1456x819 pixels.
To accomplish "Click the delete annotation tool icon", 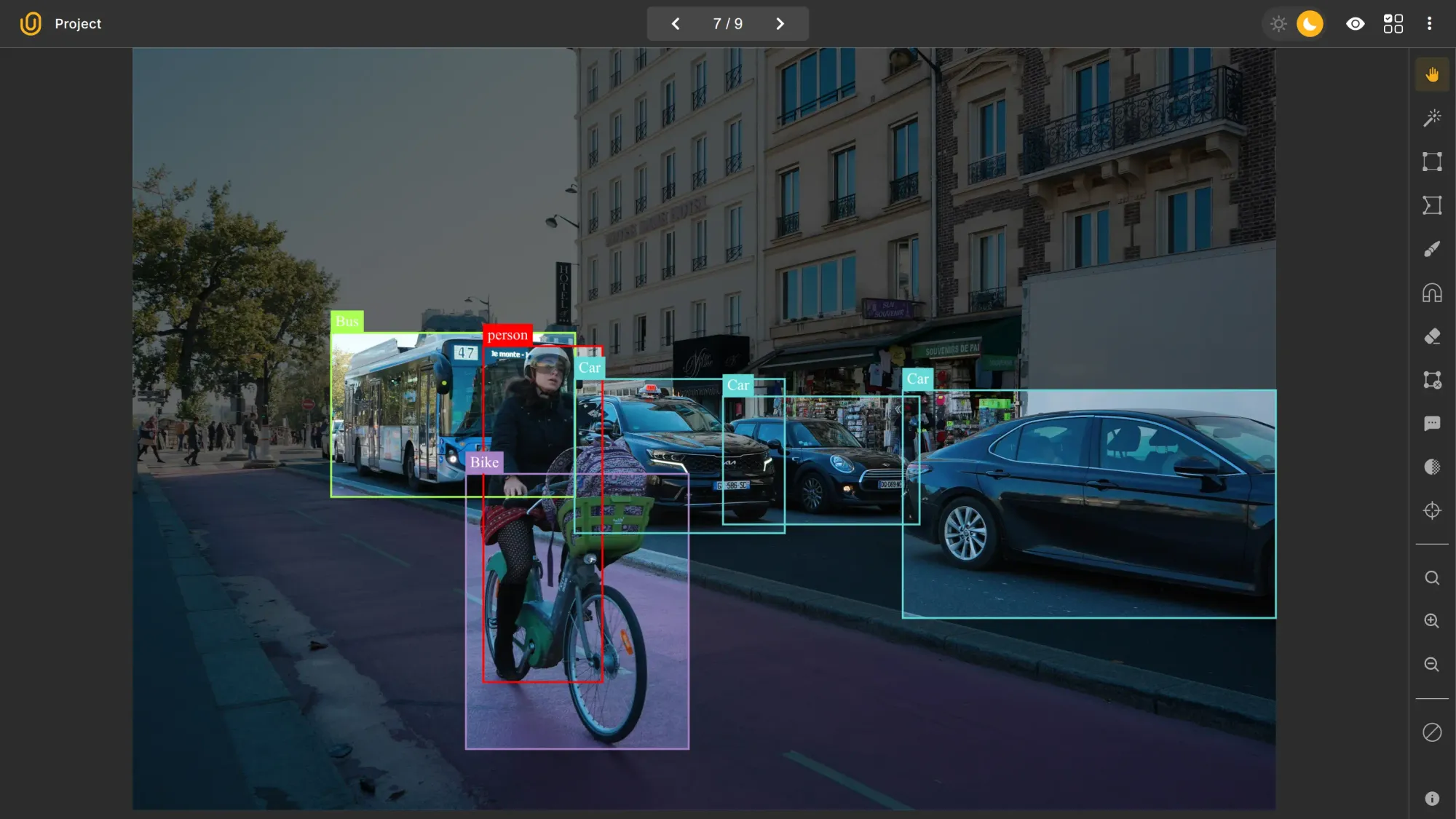I will (x=1431, y=380).
